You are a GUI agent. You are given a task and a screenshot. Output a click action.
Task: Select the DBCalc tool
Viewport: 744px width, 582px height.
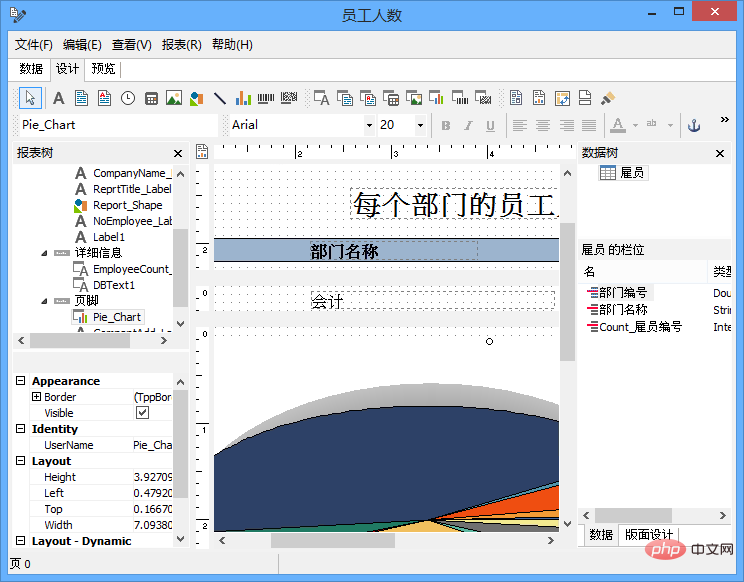(x=391, y=98)
